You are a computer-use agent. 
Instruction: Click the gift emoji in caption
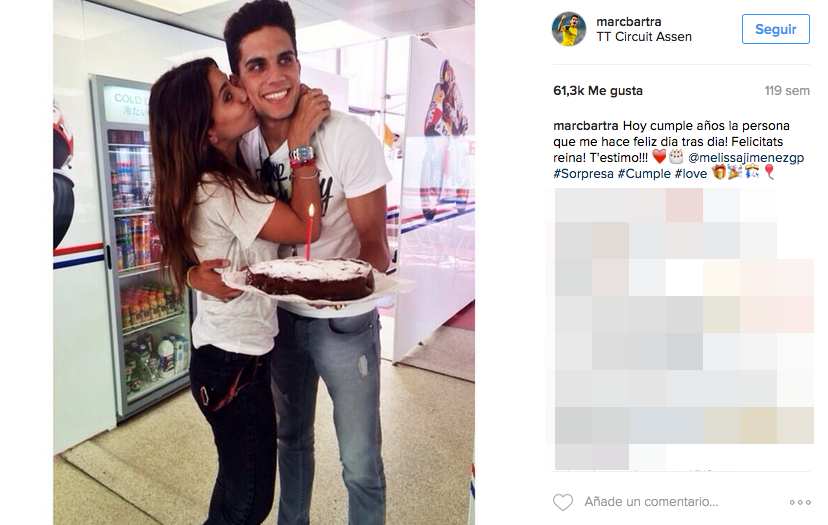(x=719, y=172)
